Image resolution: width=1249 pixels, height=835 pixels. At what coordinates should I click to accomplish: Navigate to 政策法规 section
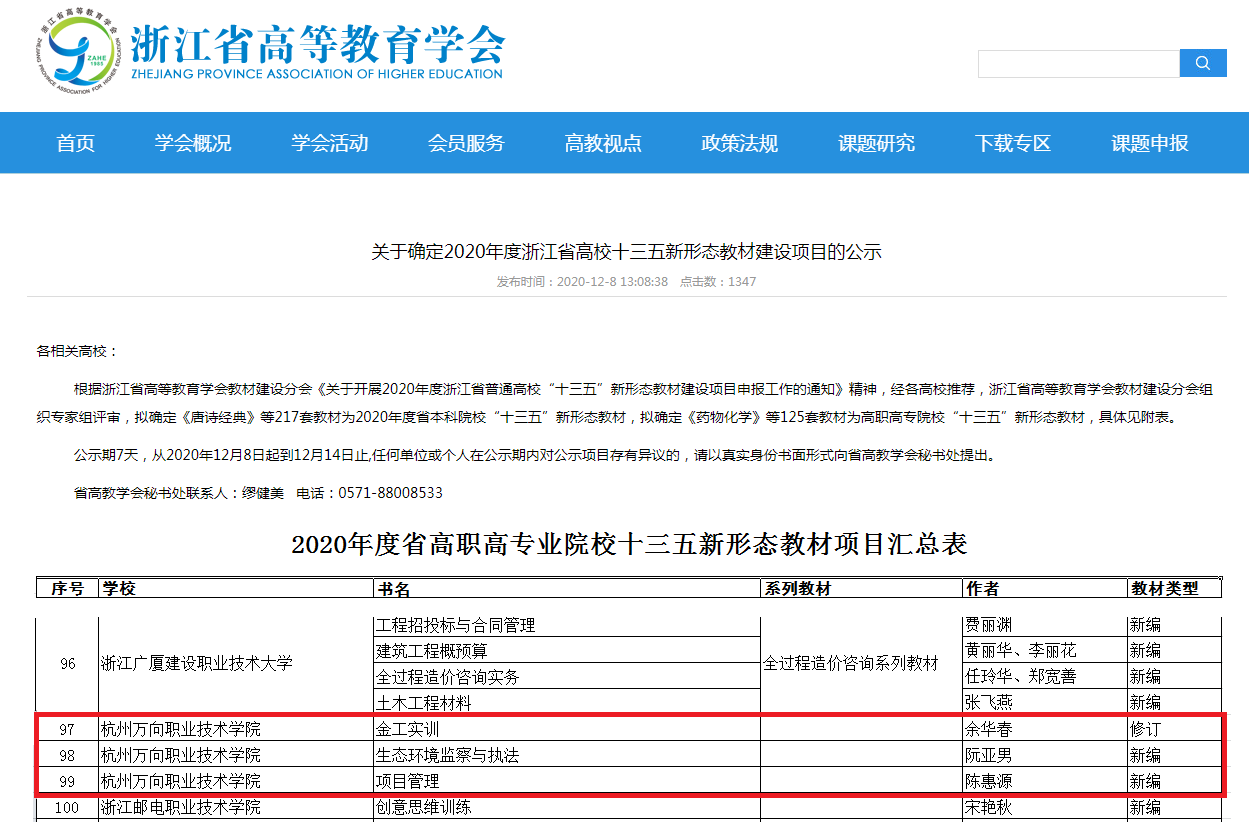tap(740, 143)
